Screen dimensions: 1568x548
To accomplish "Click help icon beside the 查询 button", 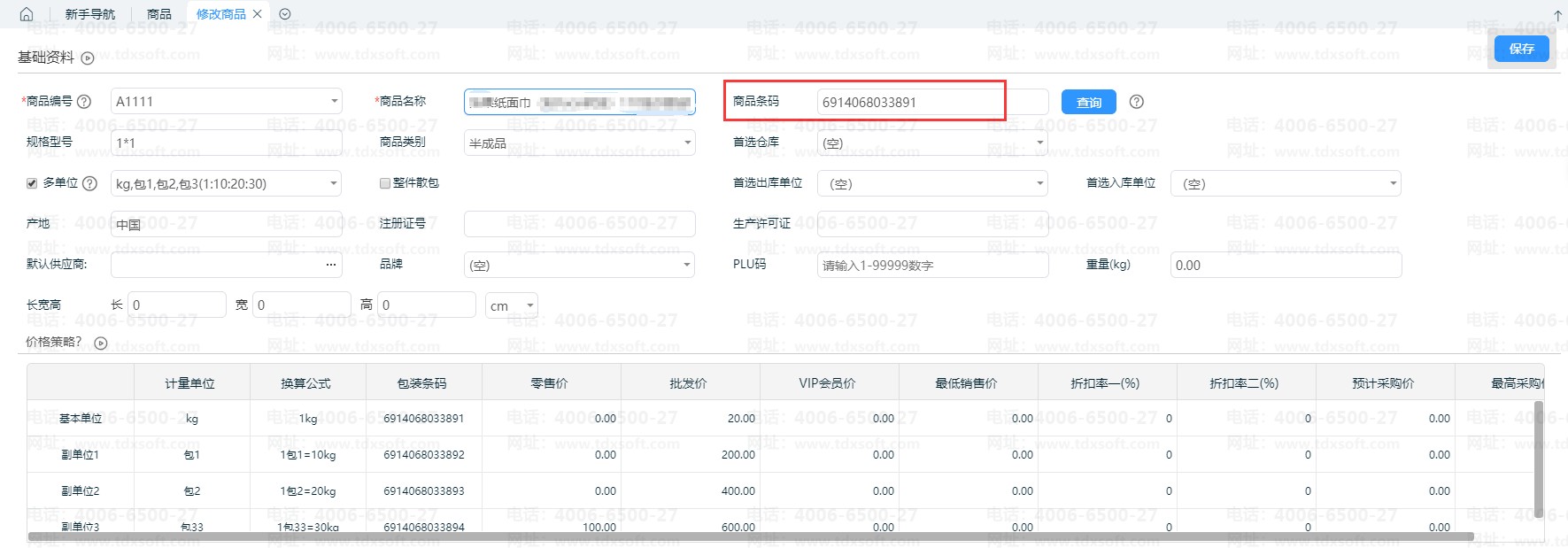I will 1137,102.
